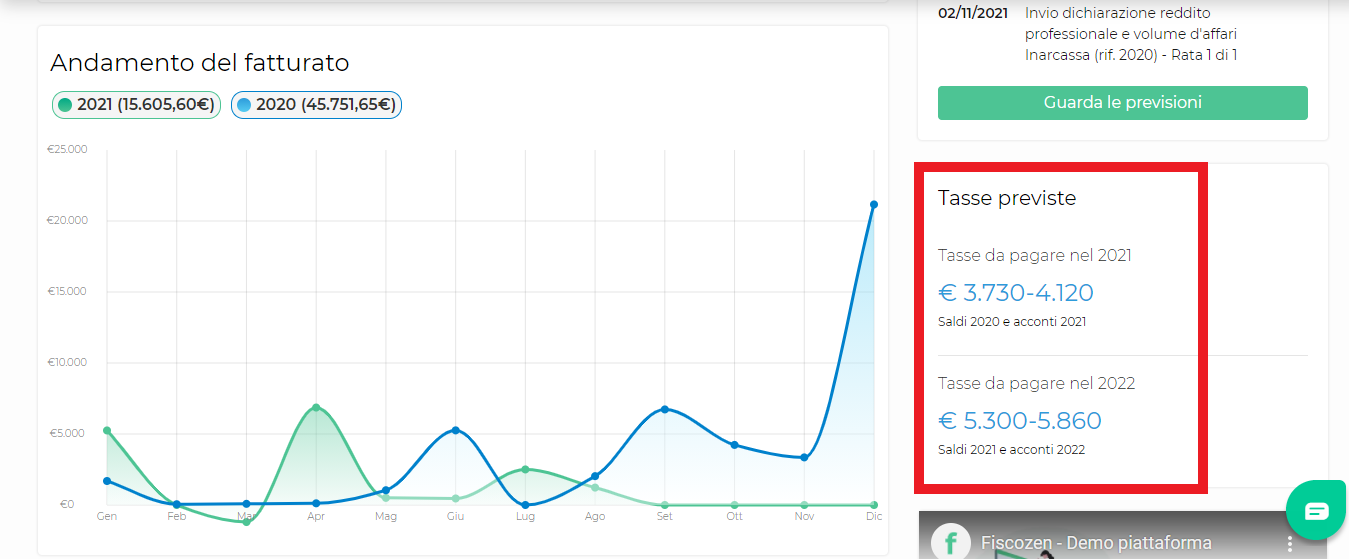This screenshot has width=1349, height=559.
Task: Open the video's three-dot options menu
Action: tap(1289, 543)
